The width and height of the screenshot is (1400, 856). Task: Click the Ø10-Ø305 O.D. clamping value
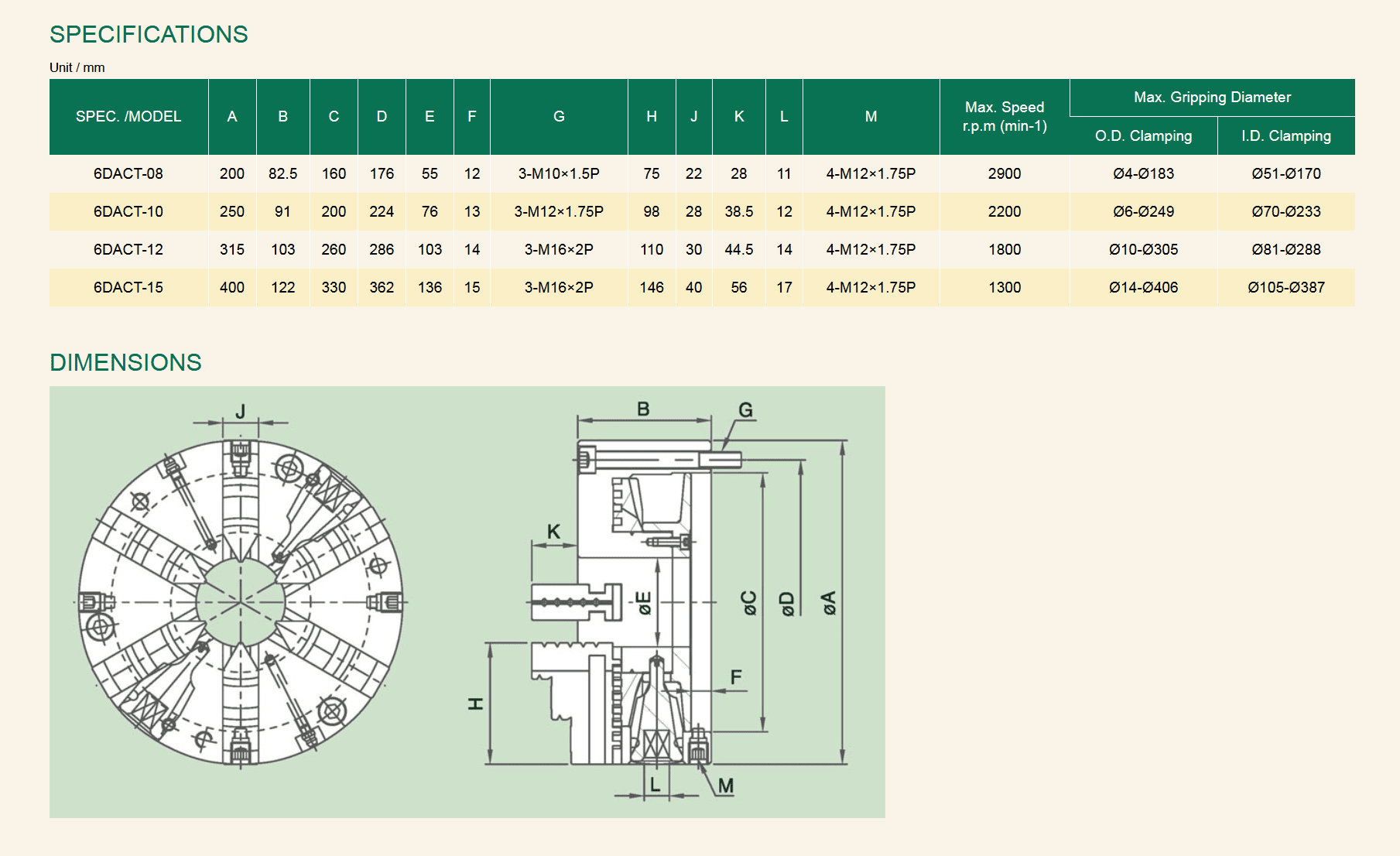[x=1144, y=249]
